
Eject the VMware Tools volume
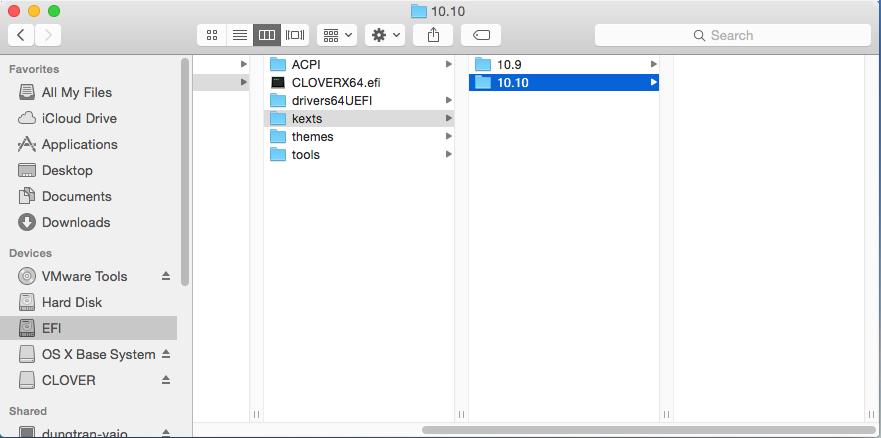click(166, 276)
